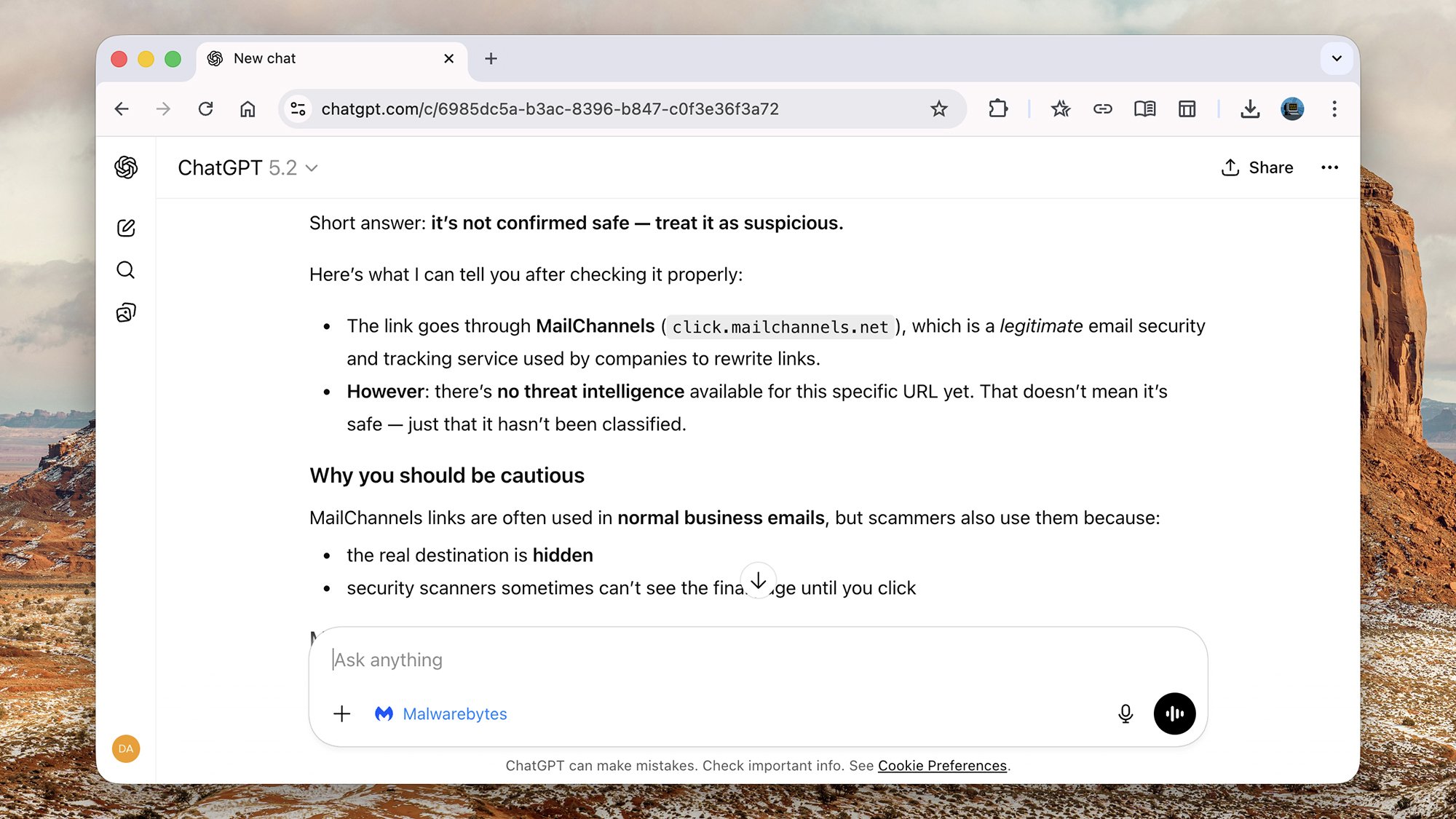This screenshot has height=819, width=1456.
Task: Open the browser home page
Action: [248, 109]
